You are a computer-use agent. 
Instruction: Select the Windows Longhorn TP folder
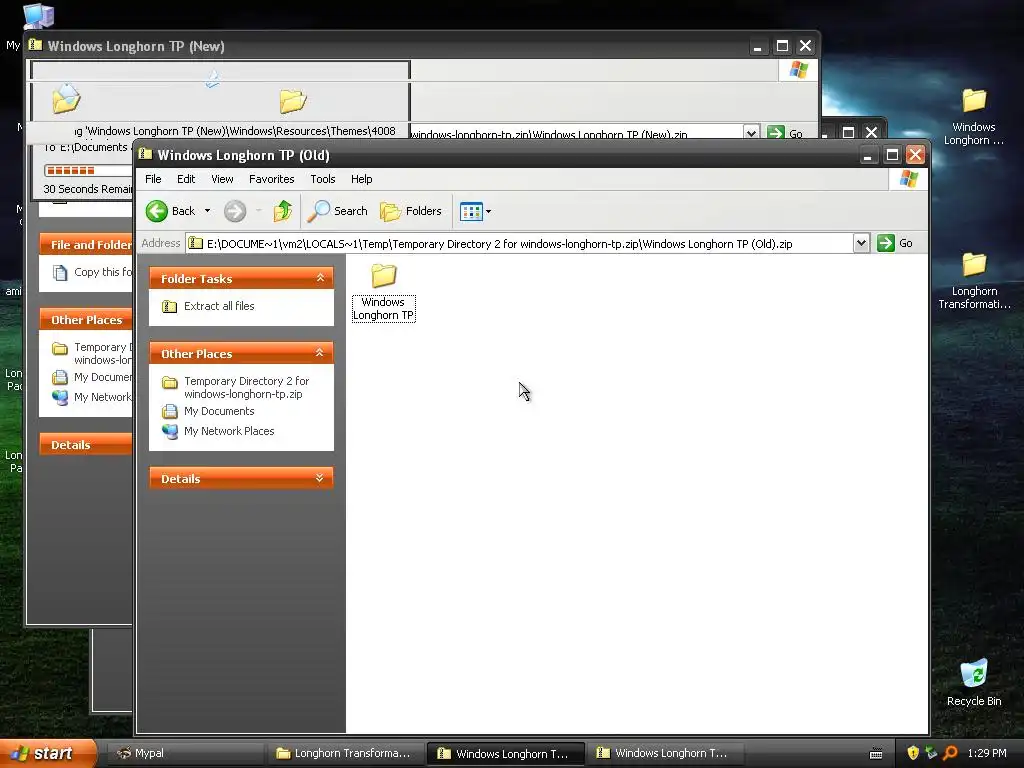click(x=383, y=292)
